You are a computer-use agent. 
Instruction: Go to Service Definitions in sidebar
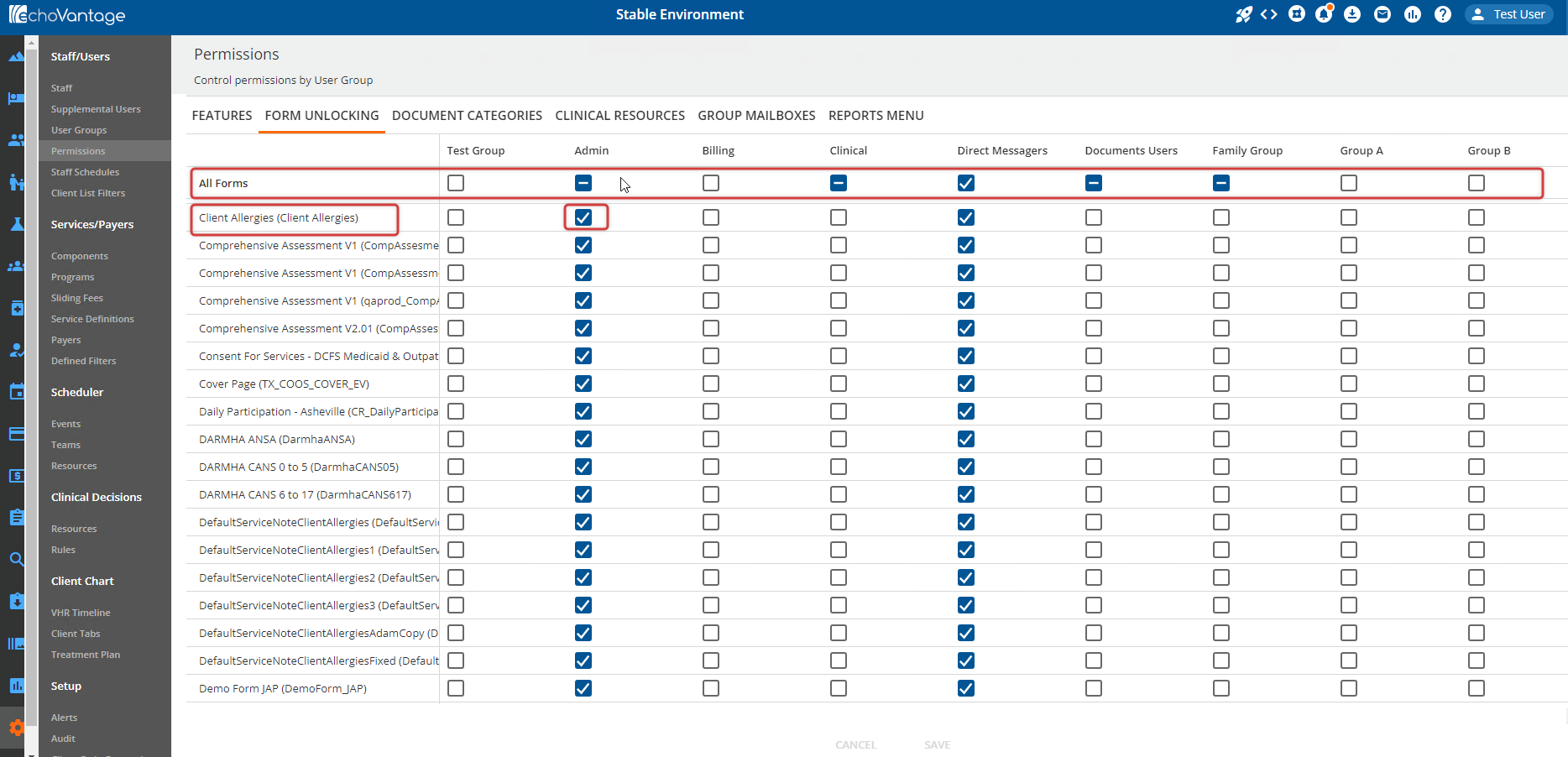click(92, 319)
